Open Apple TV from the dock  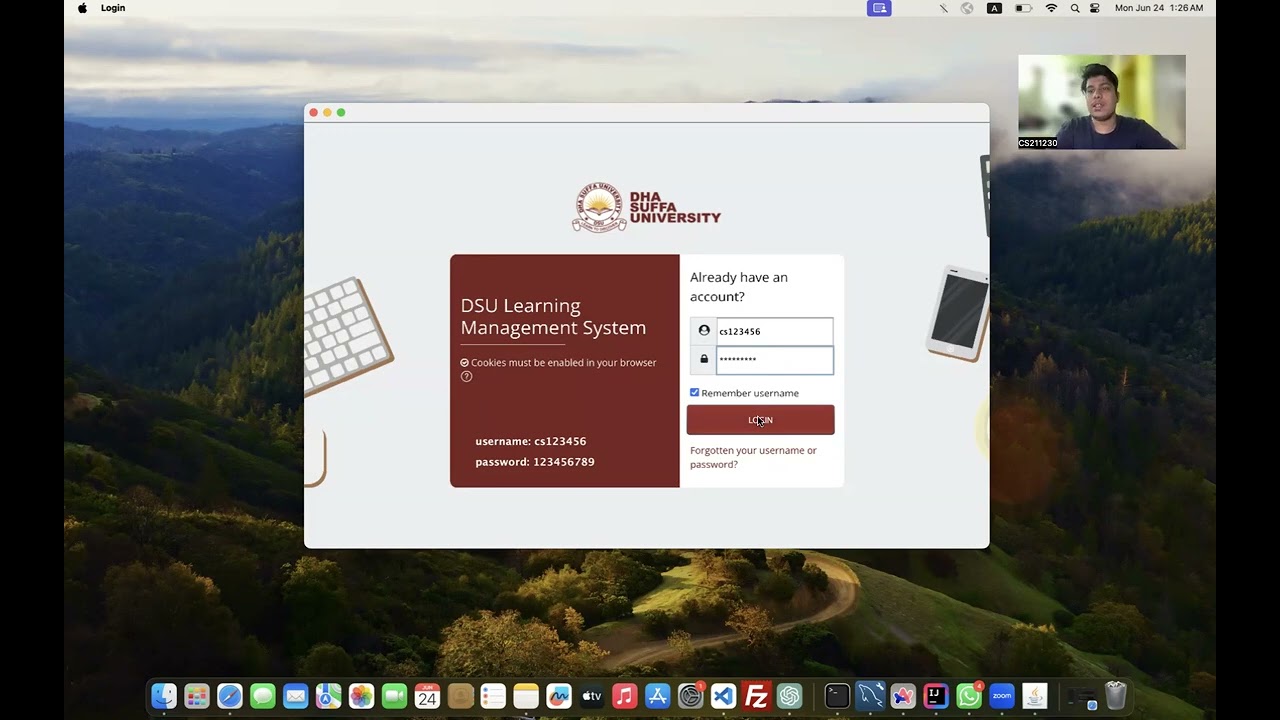tap(592, 696)
